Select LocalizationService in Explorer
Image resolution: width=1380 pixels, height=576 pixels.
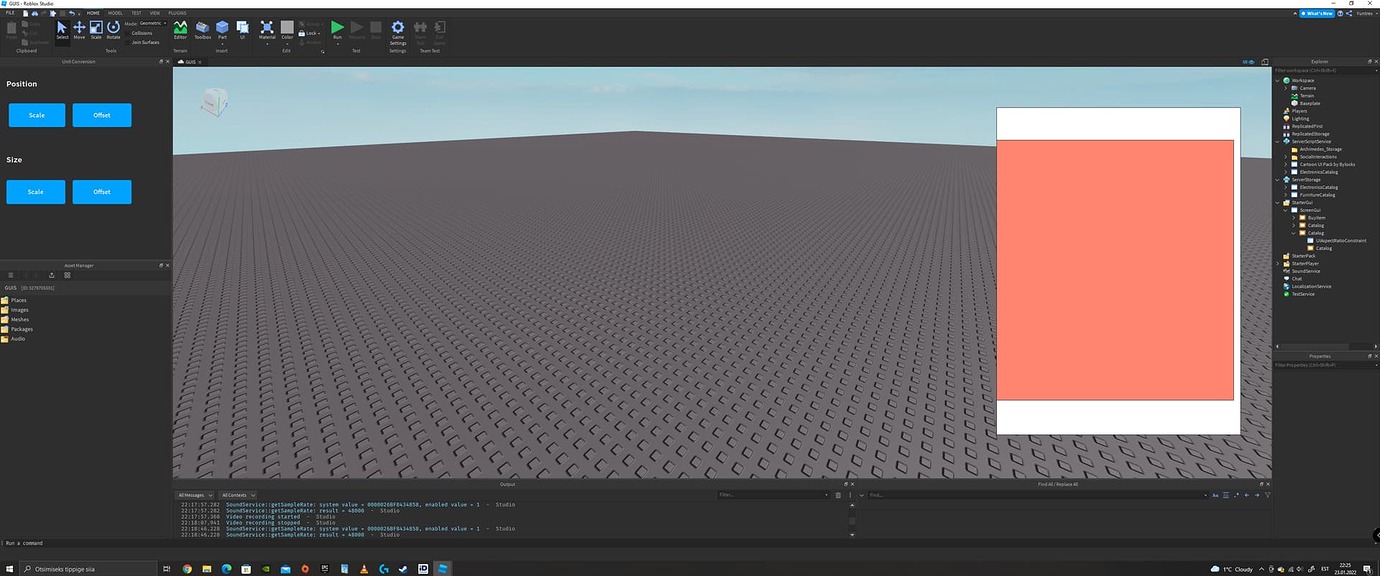1311,286
